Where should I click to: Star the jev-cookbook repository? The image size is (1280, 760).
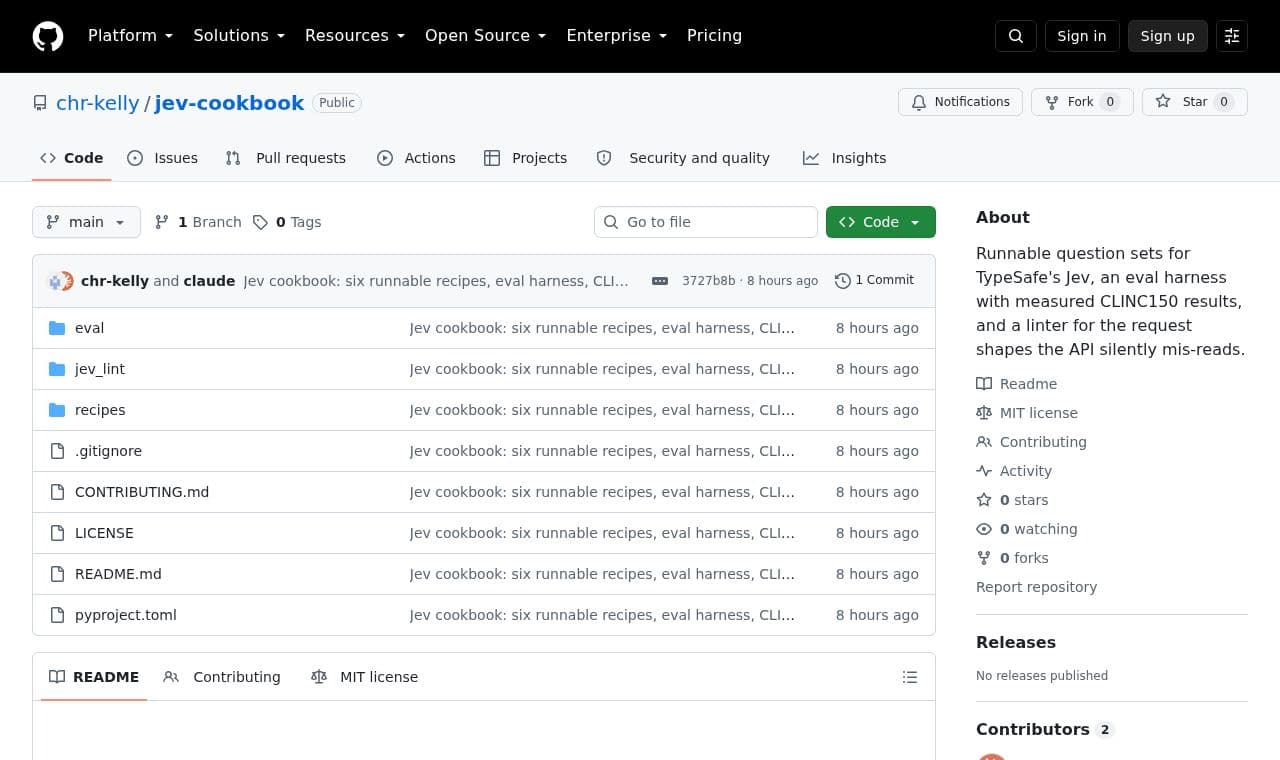tap(1195, 102)
